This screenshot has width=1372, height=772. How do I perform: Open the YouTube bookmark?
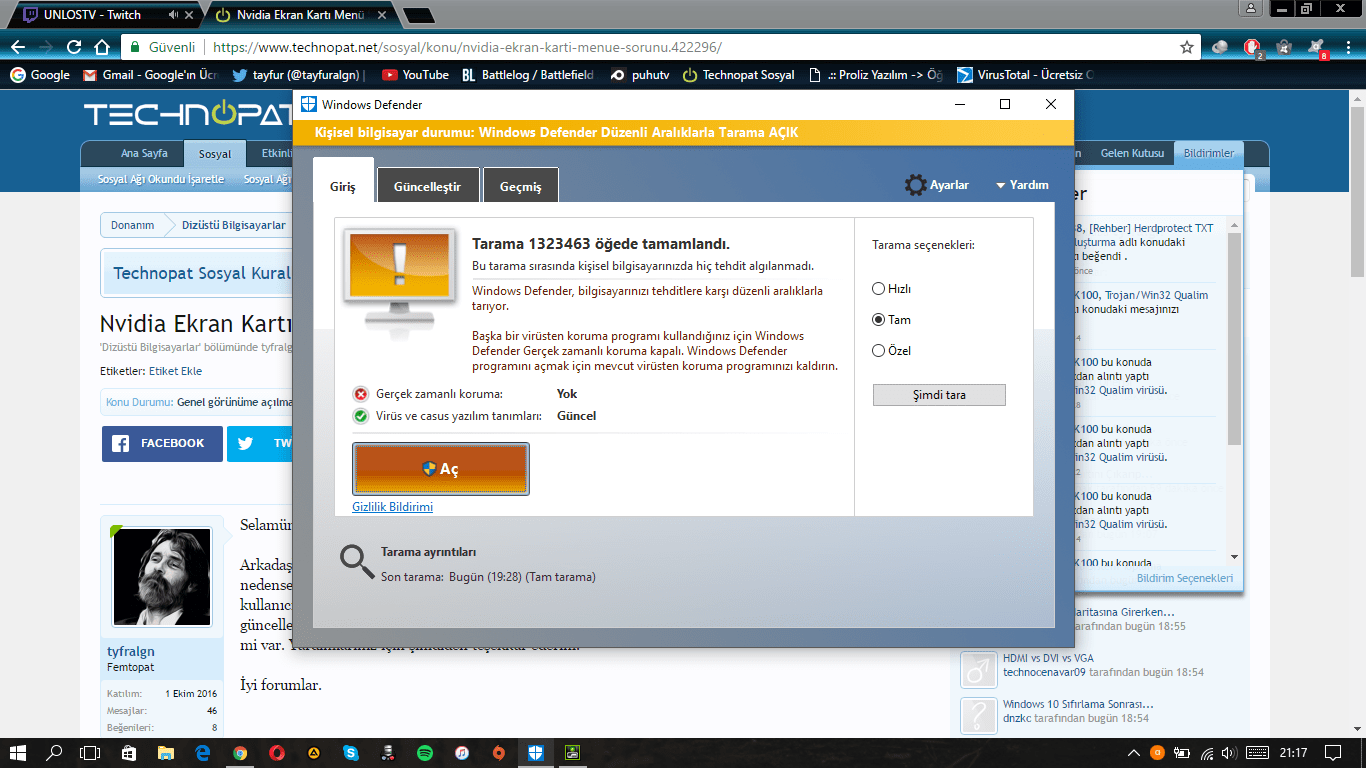pos(415,75)
